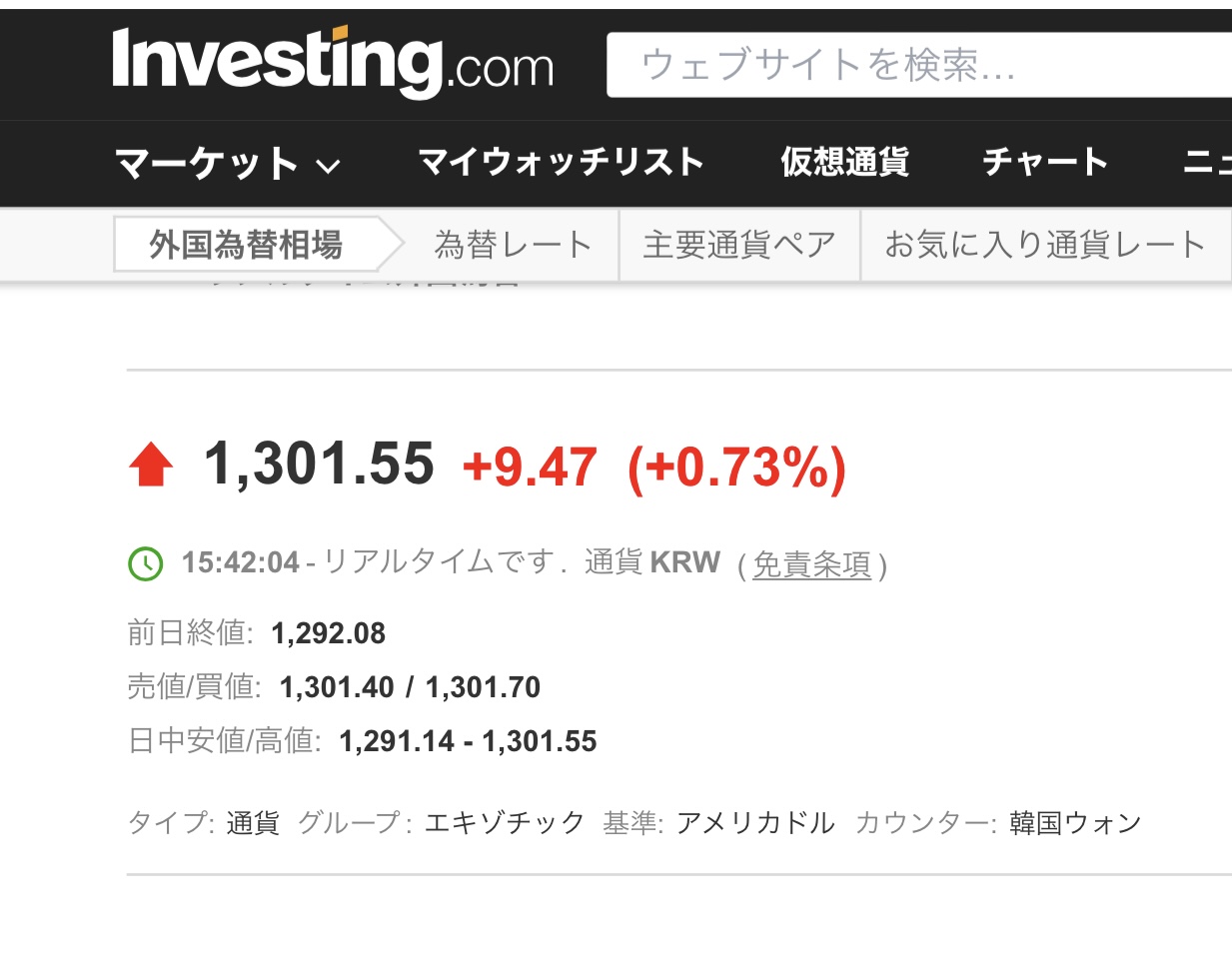This screenshot has width=1232, height=966.
Task: Open the 仮想通貨 menu item
Action: coord(844,162)
